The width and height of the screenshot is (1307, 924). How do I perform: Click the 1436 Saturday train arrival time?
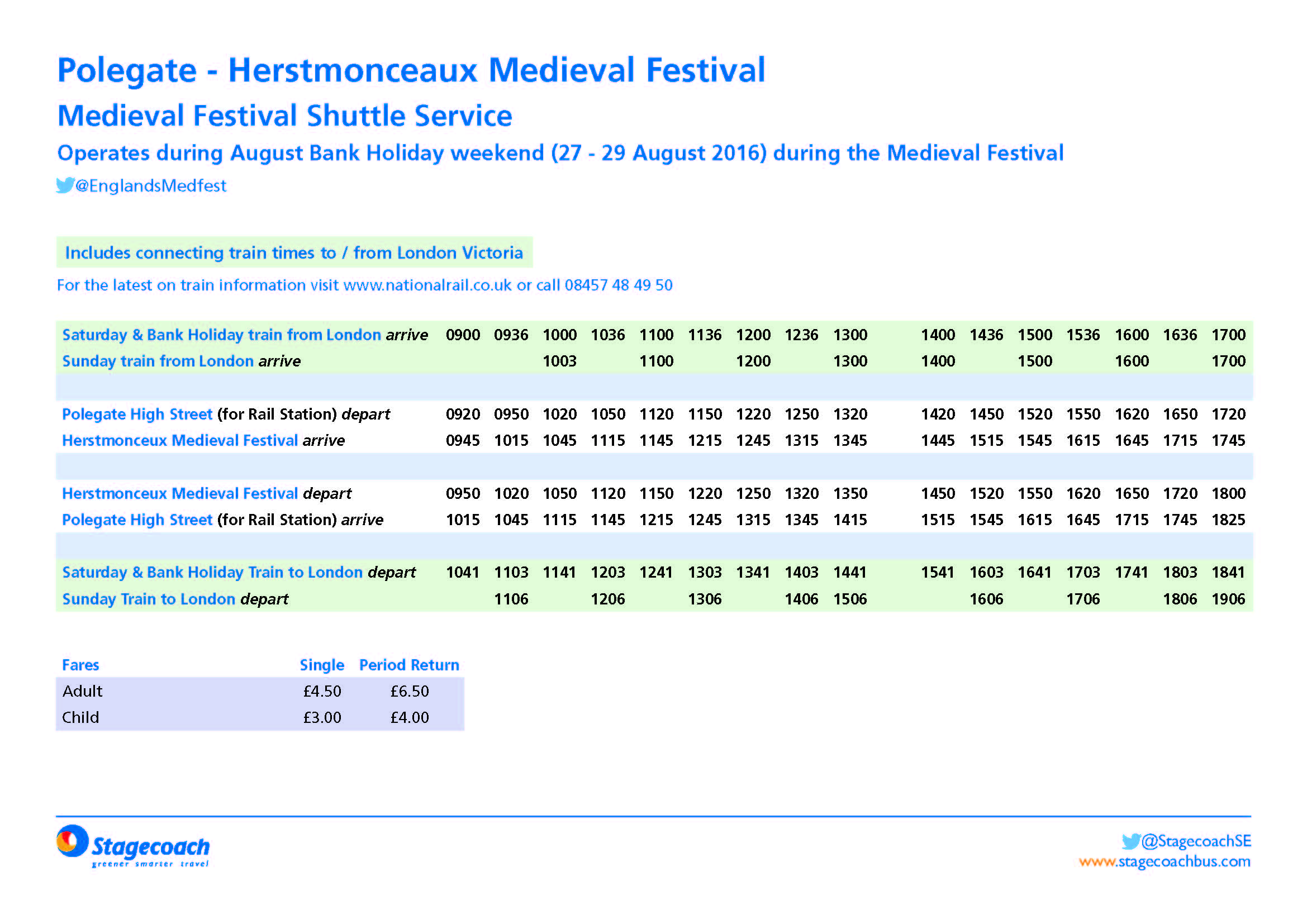pos(986,335)
